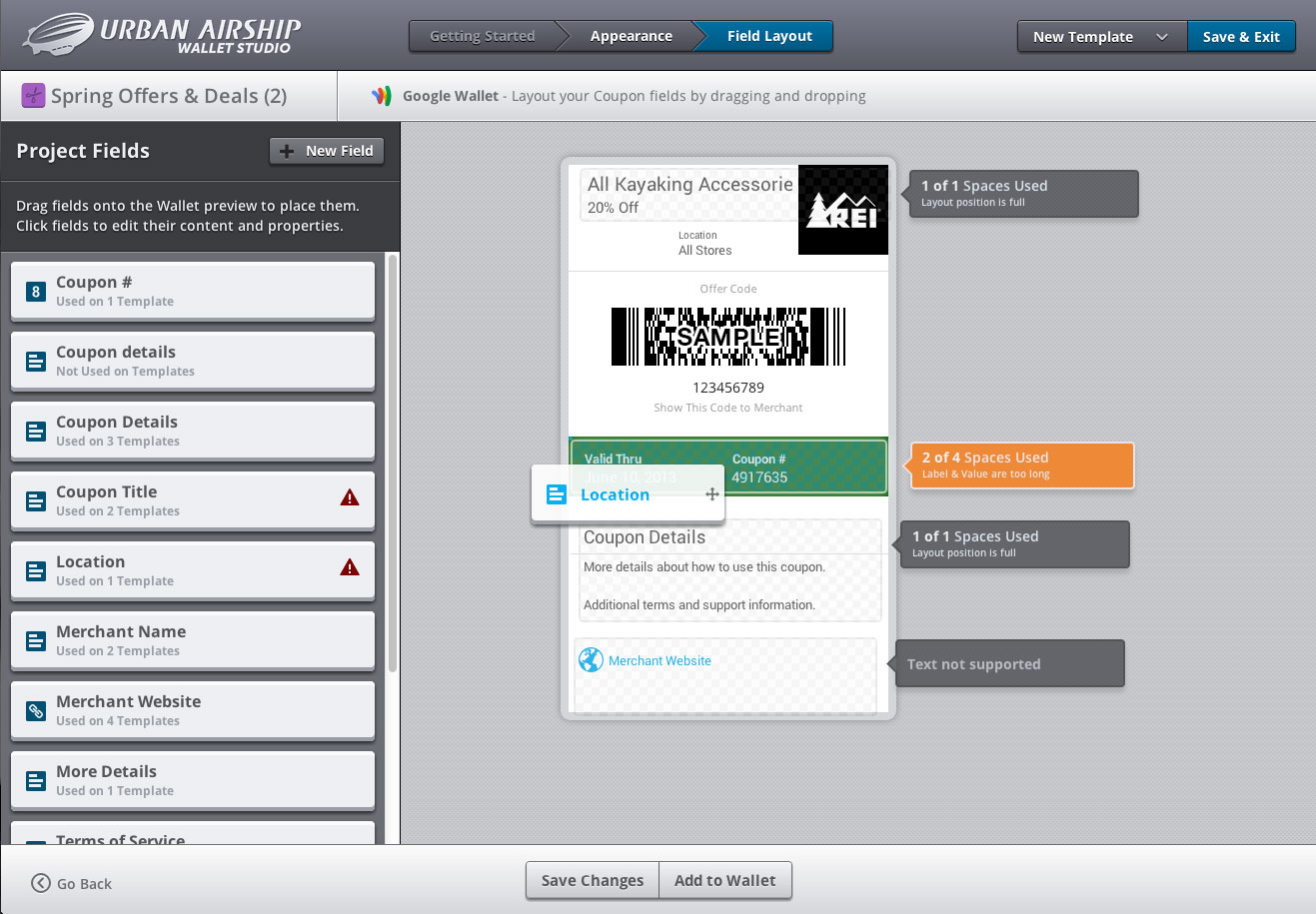Click text icon on Merchant Name field
This screenshot has width=1316, height=914.
[x=36, y=641]
